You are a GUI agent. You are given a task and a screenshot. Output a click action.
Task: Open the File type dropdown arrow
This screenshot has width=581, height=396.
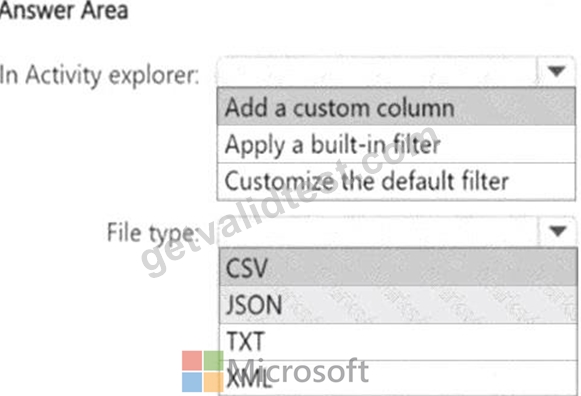[x=557, y=231]
